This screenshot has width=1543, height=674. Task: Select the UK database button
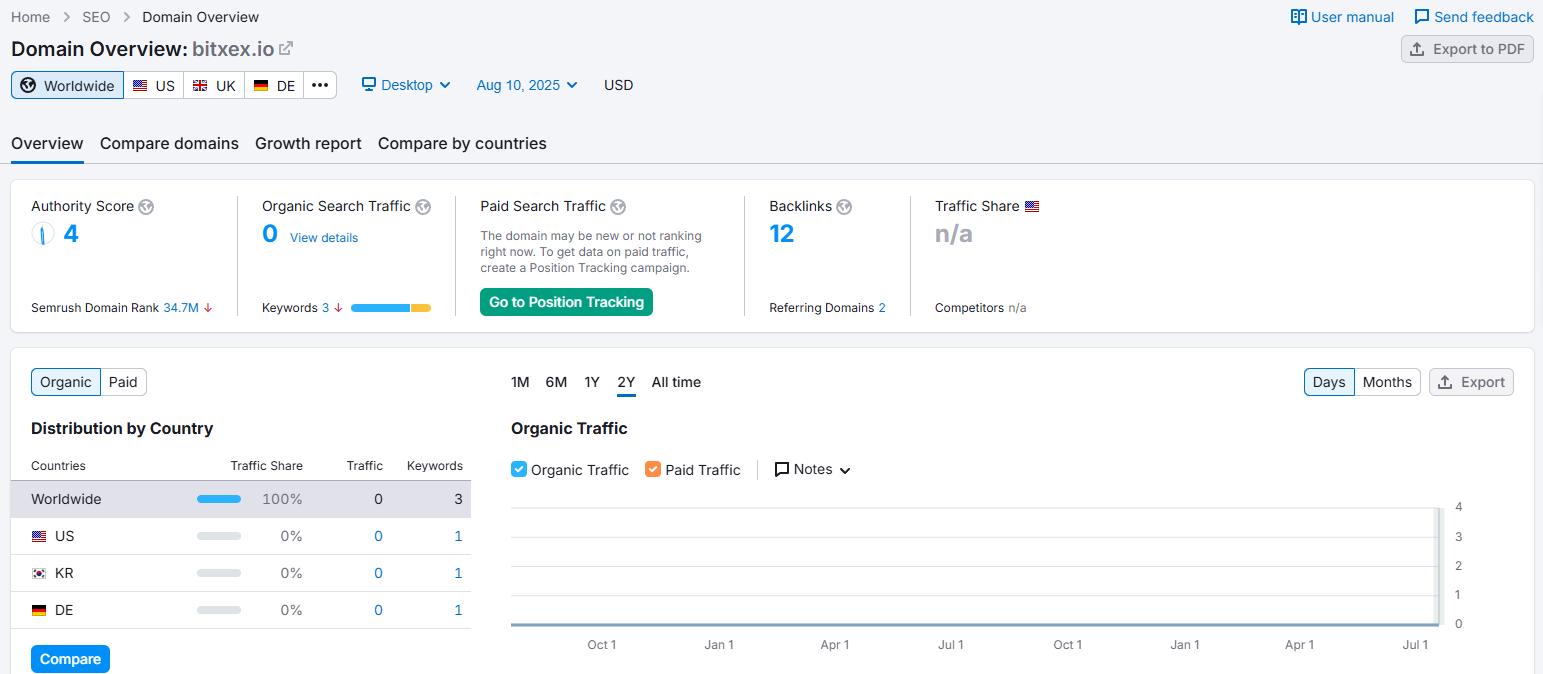click(214, 85)
